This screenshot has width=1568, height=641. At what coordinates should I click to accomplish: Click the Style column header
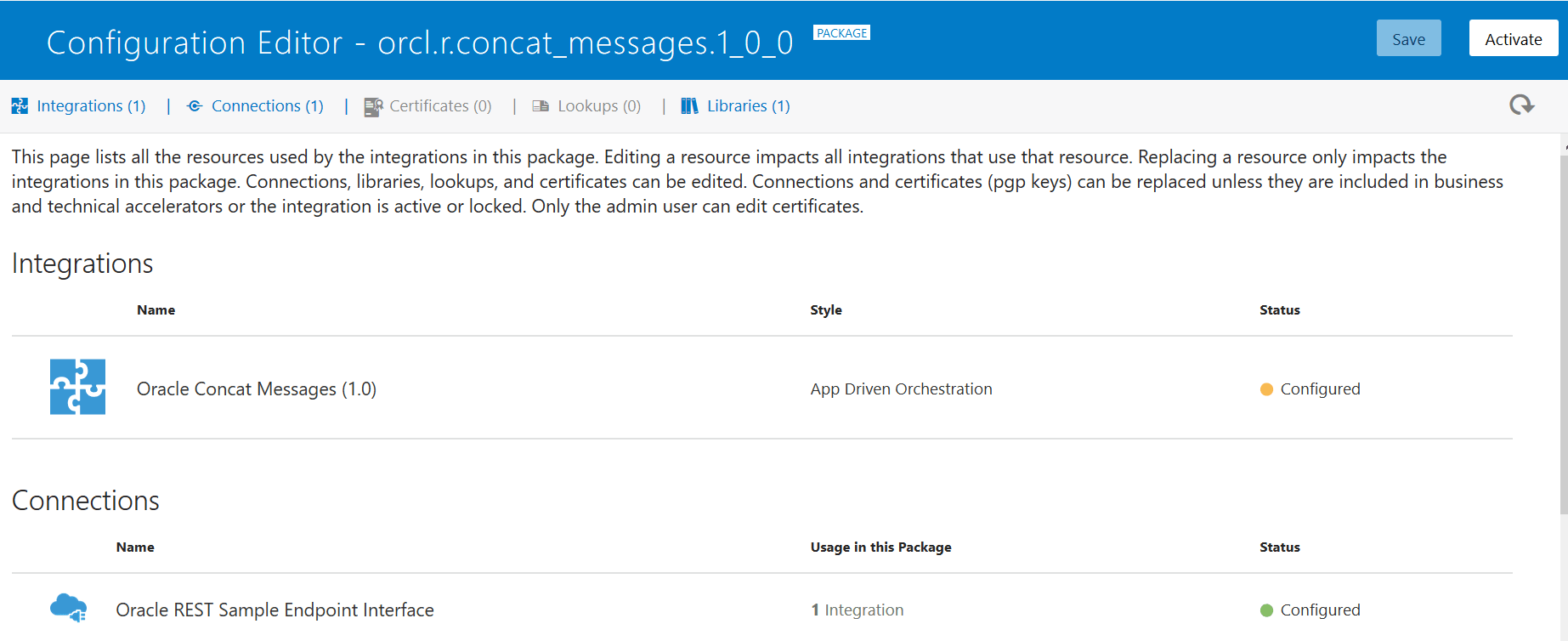click(x=825, y=309)
